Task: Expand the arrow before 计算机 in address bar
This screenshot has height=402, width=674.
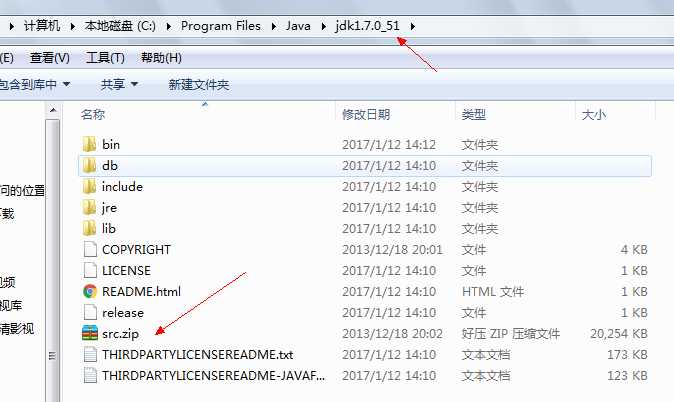Action: click(12, 26)
